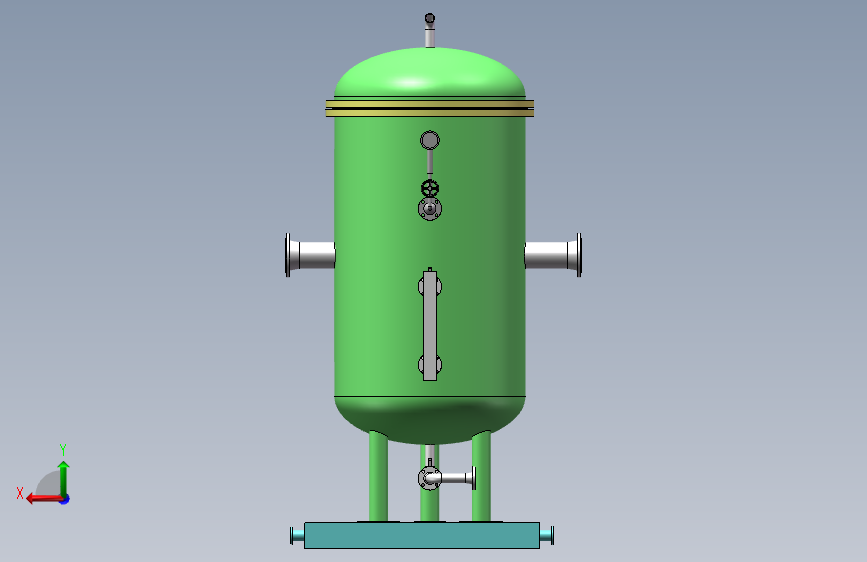Click the red X axis arrow of the triad
This screenshot has height=562, width=867.
(x=45, y=499)
